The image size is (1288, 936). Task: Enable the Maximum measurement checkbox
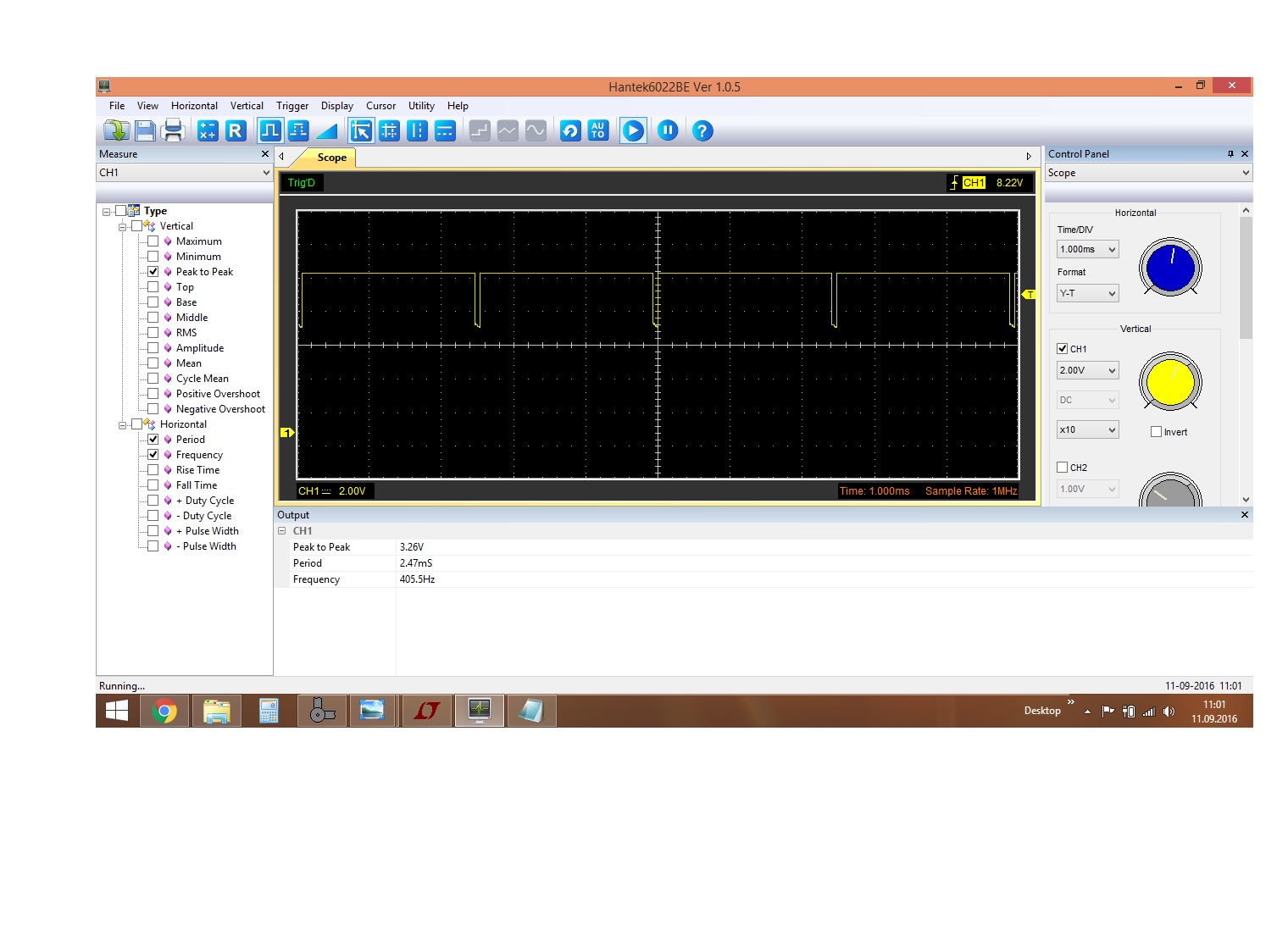point(153,241)
